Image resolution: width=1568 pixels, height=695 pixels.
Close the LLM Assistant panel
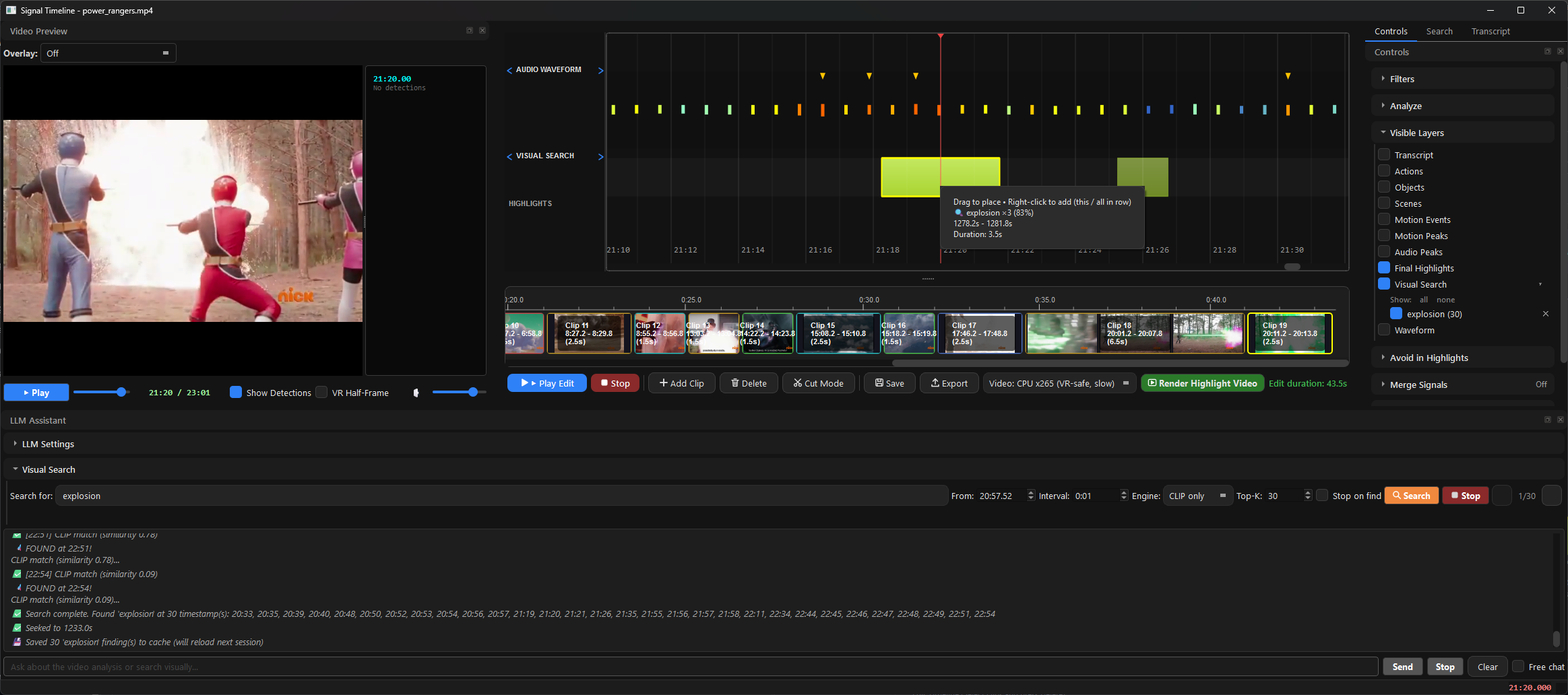(1561, 420)
